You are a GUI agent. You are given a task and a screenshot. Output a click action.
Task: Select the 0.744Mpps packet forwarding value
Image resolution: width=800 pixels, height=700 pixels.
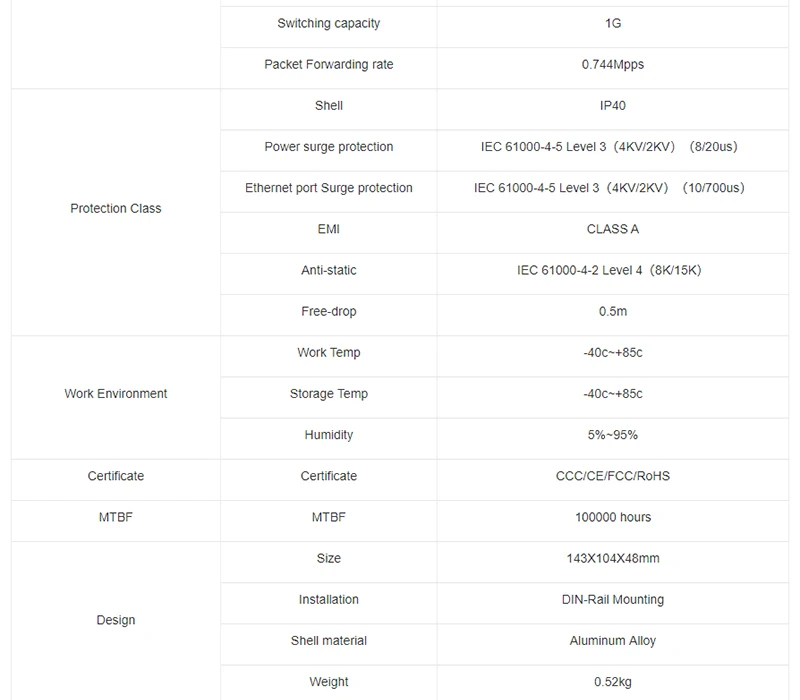click(x=612, y=65)
